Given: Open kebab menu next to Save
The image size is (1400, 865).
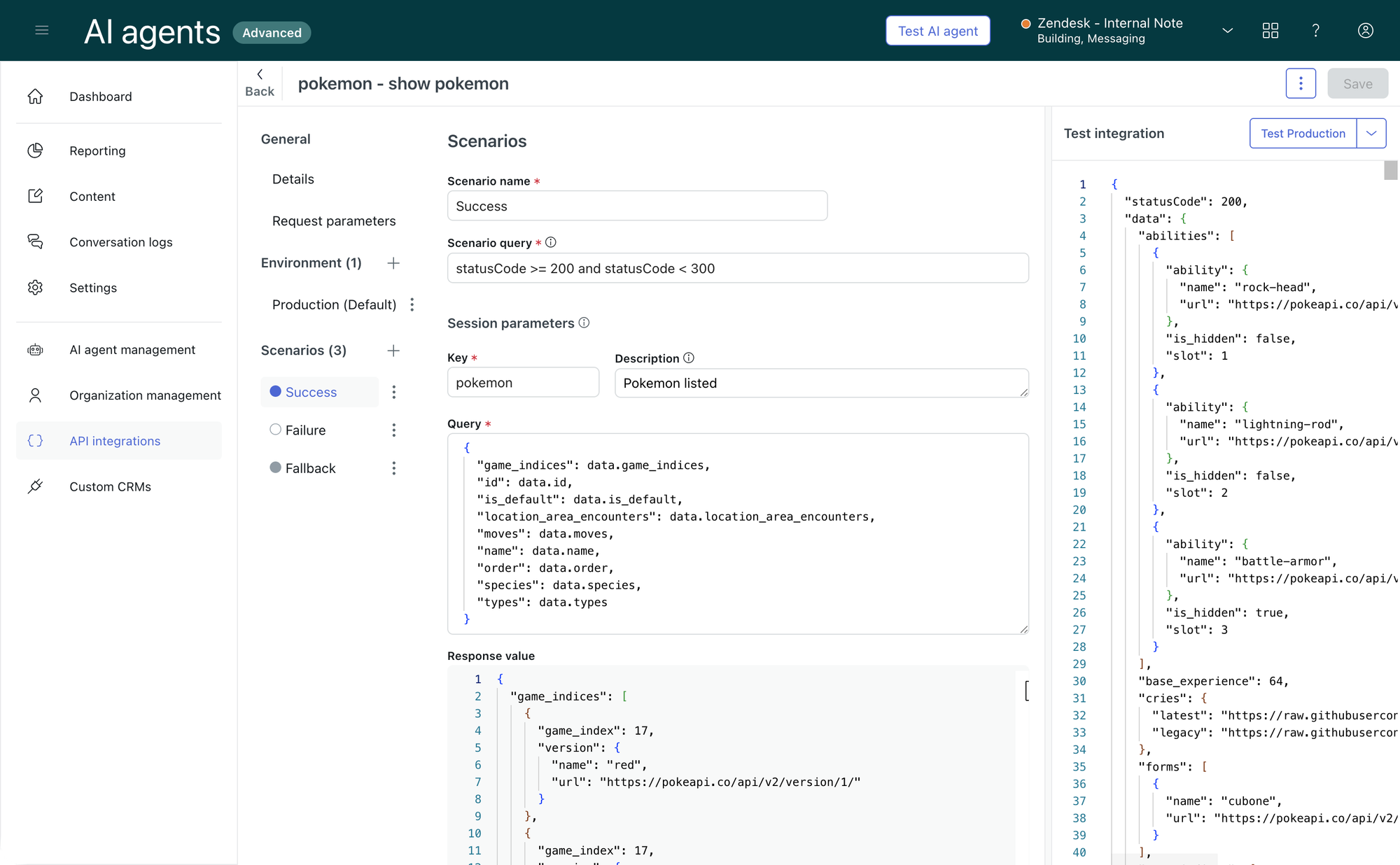Looking at the screenshot, I should coord(1301,84).
